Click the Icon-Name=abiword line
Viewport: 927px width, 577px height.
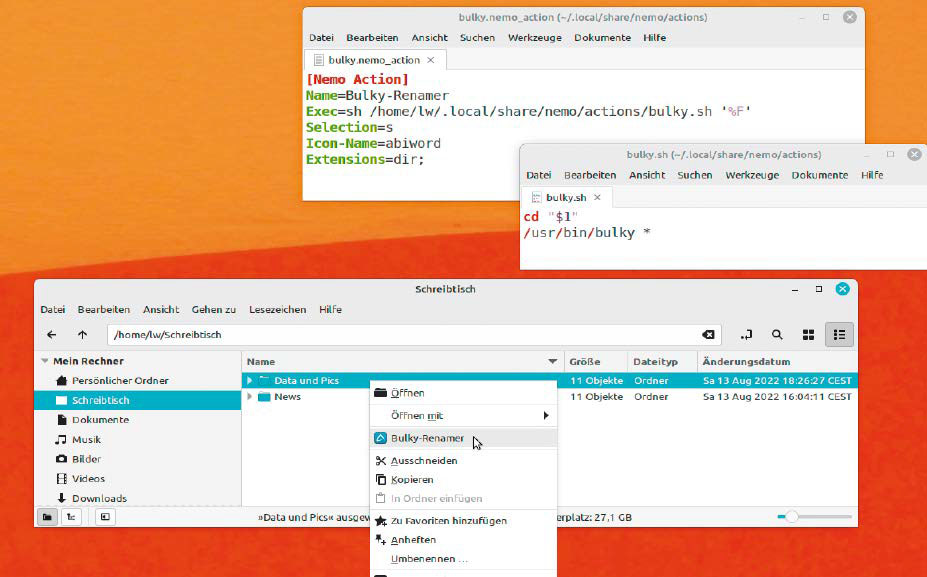(373, 143)
